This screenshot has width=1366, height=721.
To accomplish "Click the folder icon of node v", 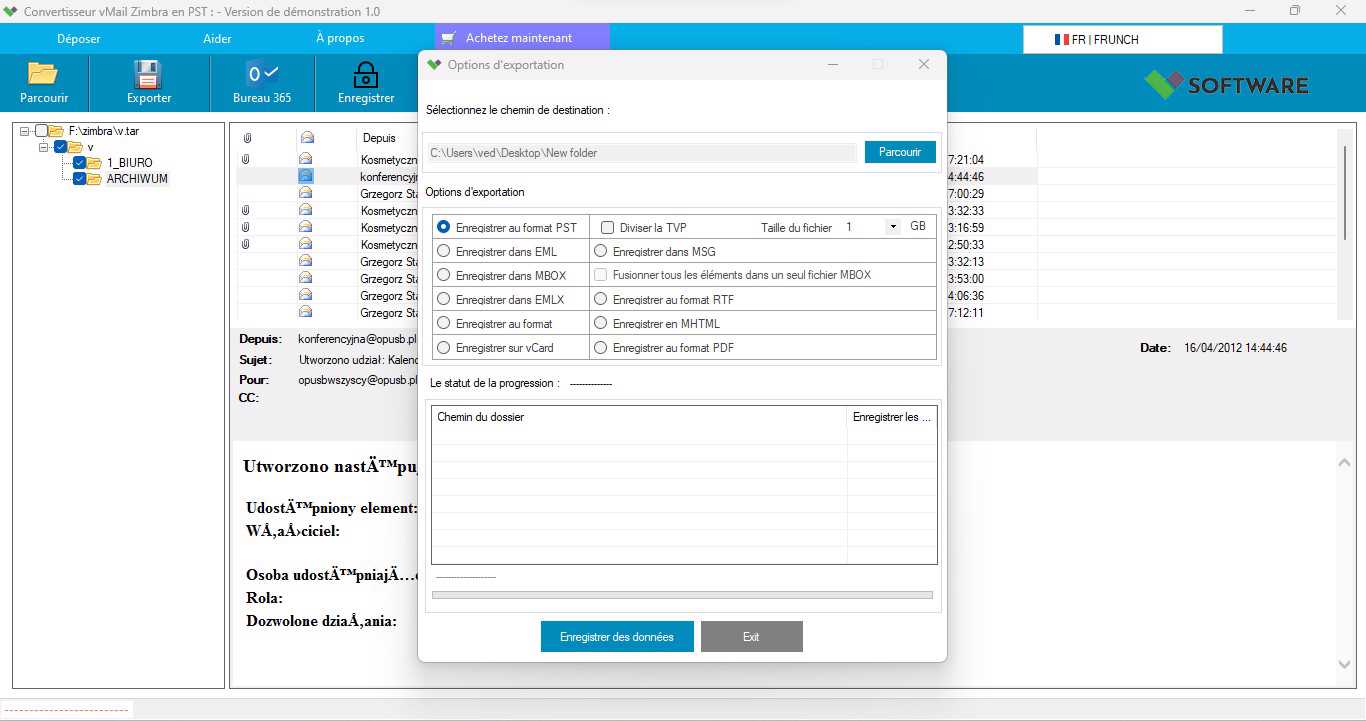I will (75, 147).
